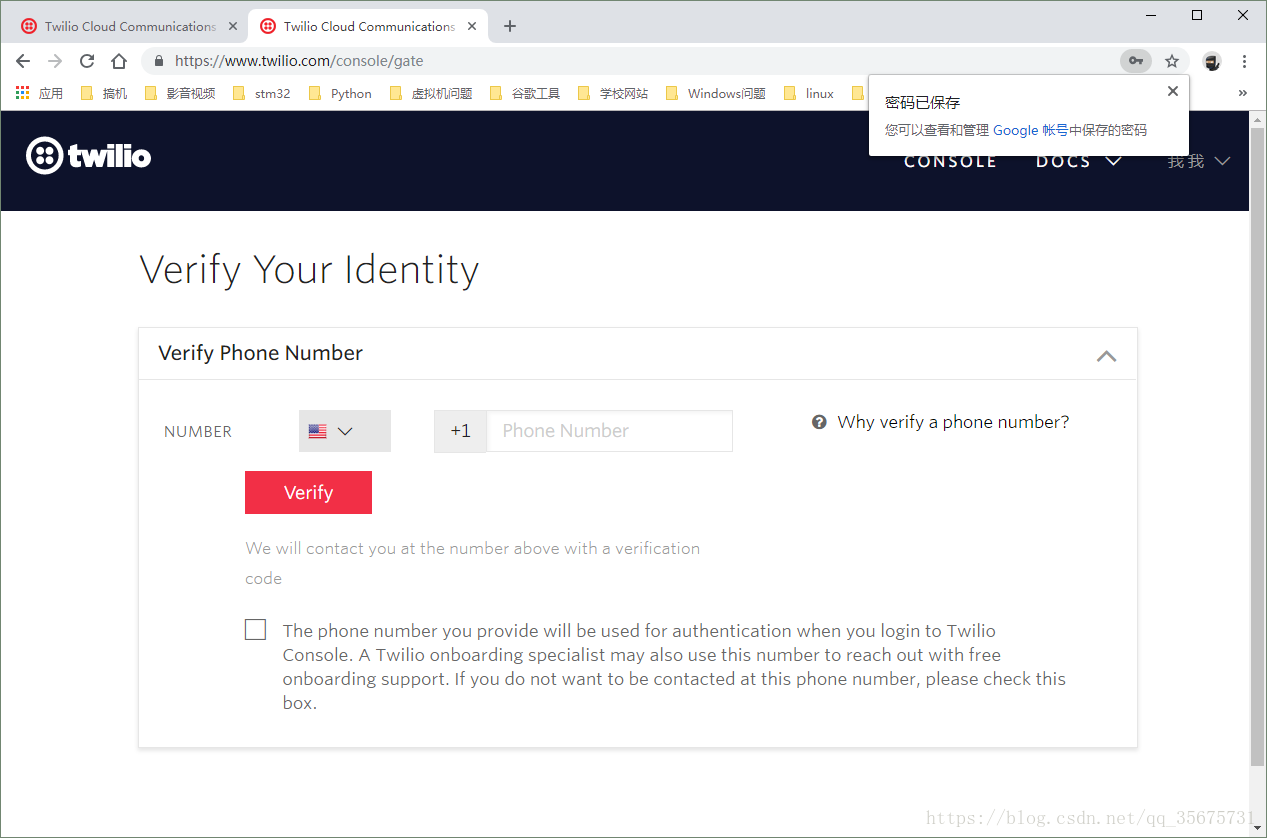Close the password saved popup
Image resolution: width=1267 pixels, height=838 pixels.
pos(1173,91)
